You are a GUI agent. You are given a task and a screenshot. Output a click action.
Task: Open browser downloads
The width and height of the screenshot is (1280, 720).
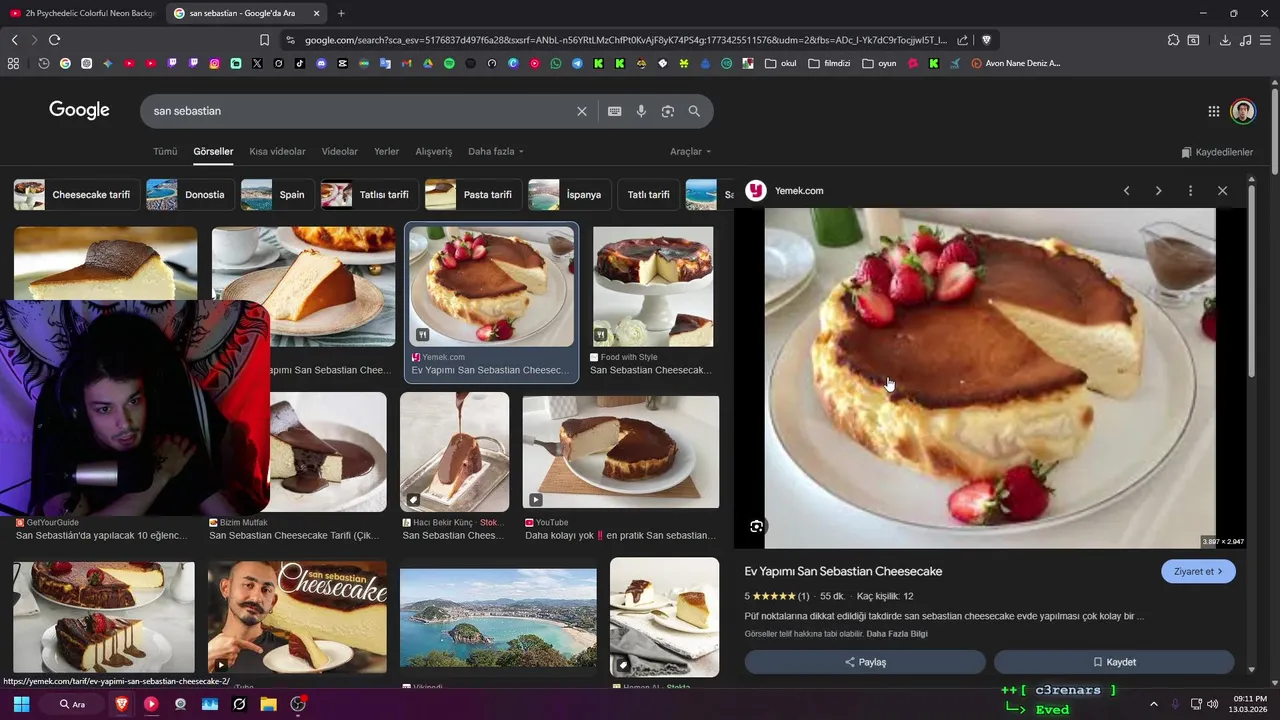[1225, 40]
